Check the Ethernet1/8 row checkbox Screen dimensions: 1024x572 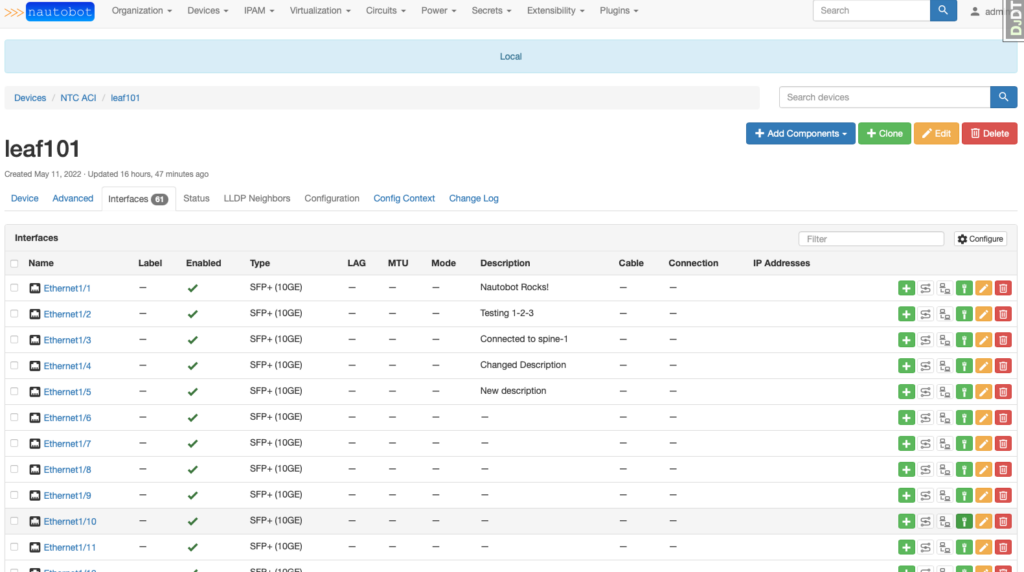pyautogui.click(x=14, y=469)
